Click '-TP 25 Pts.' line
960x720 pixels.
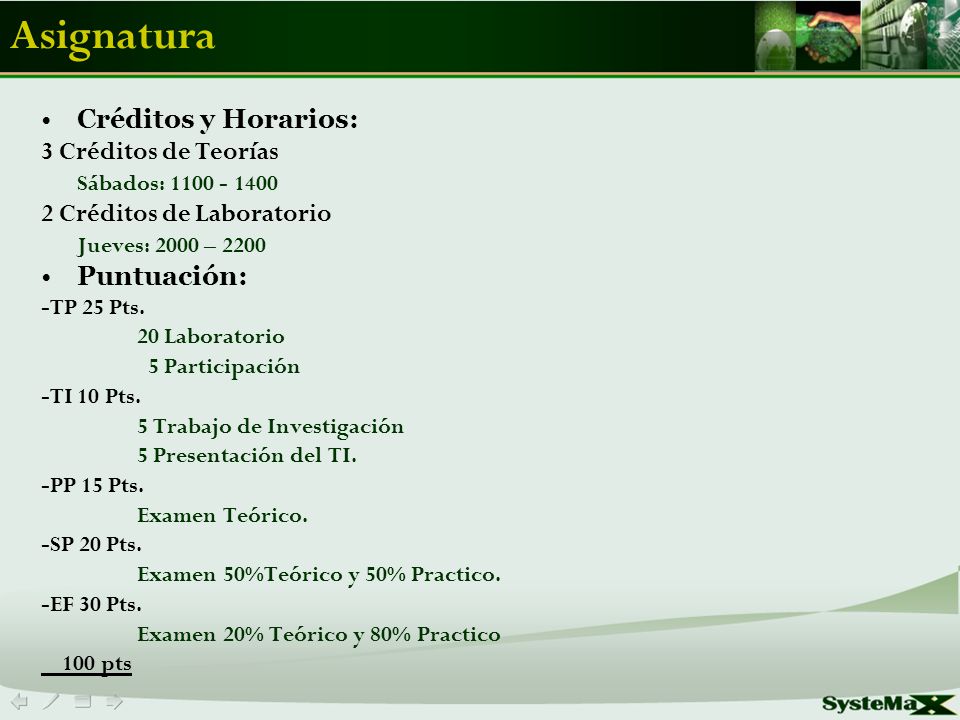click(93, 307)
